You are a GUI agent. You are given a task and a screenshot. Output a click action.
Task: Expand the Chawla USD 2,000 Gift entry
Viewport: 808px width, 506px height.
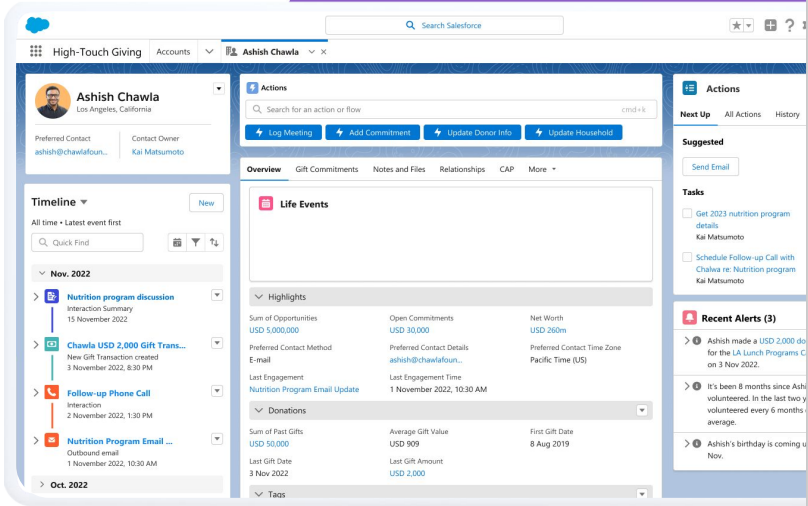point(36,345)
